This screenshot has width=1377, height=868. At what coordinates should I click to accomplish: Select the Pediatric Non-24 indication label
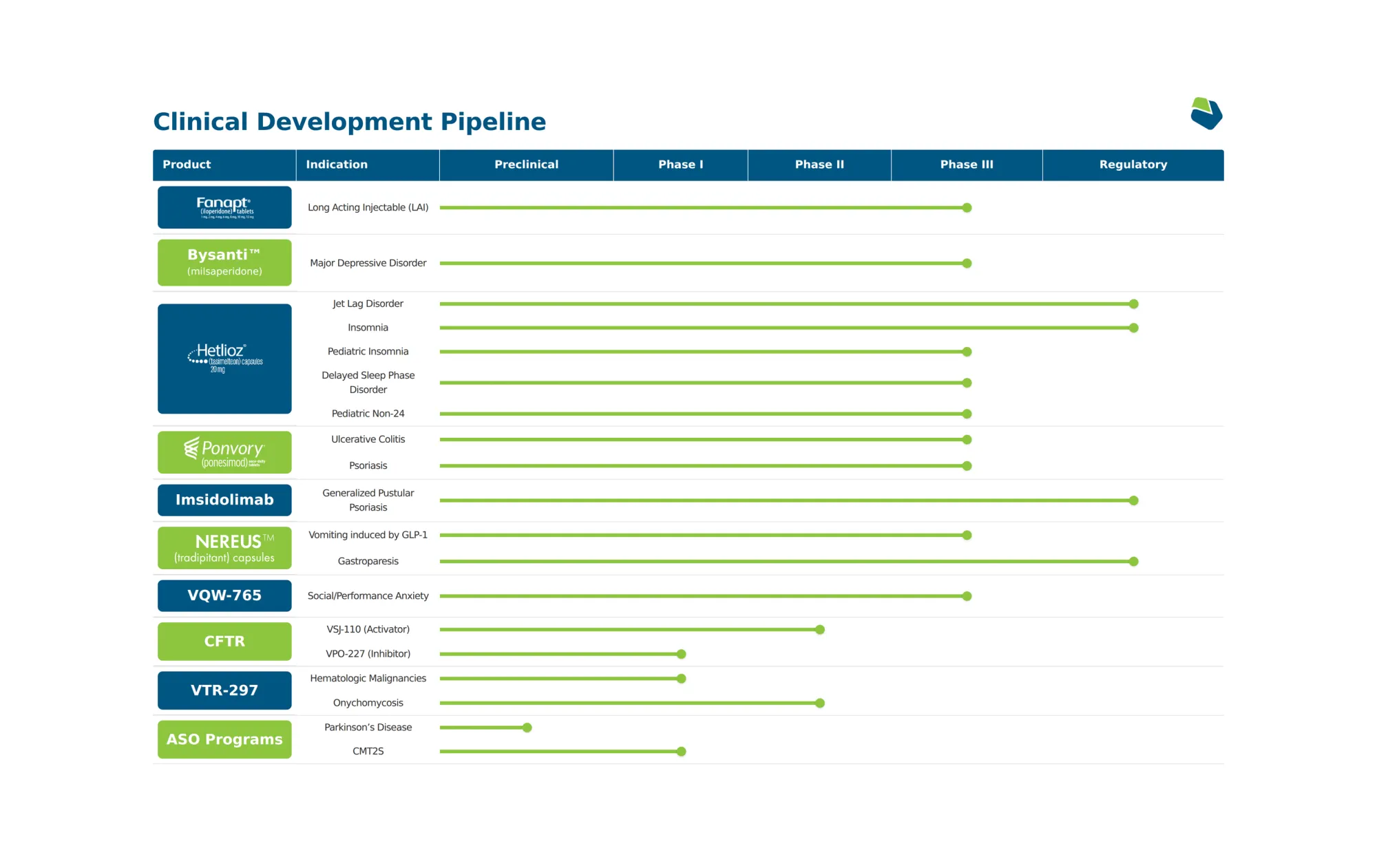368,414
